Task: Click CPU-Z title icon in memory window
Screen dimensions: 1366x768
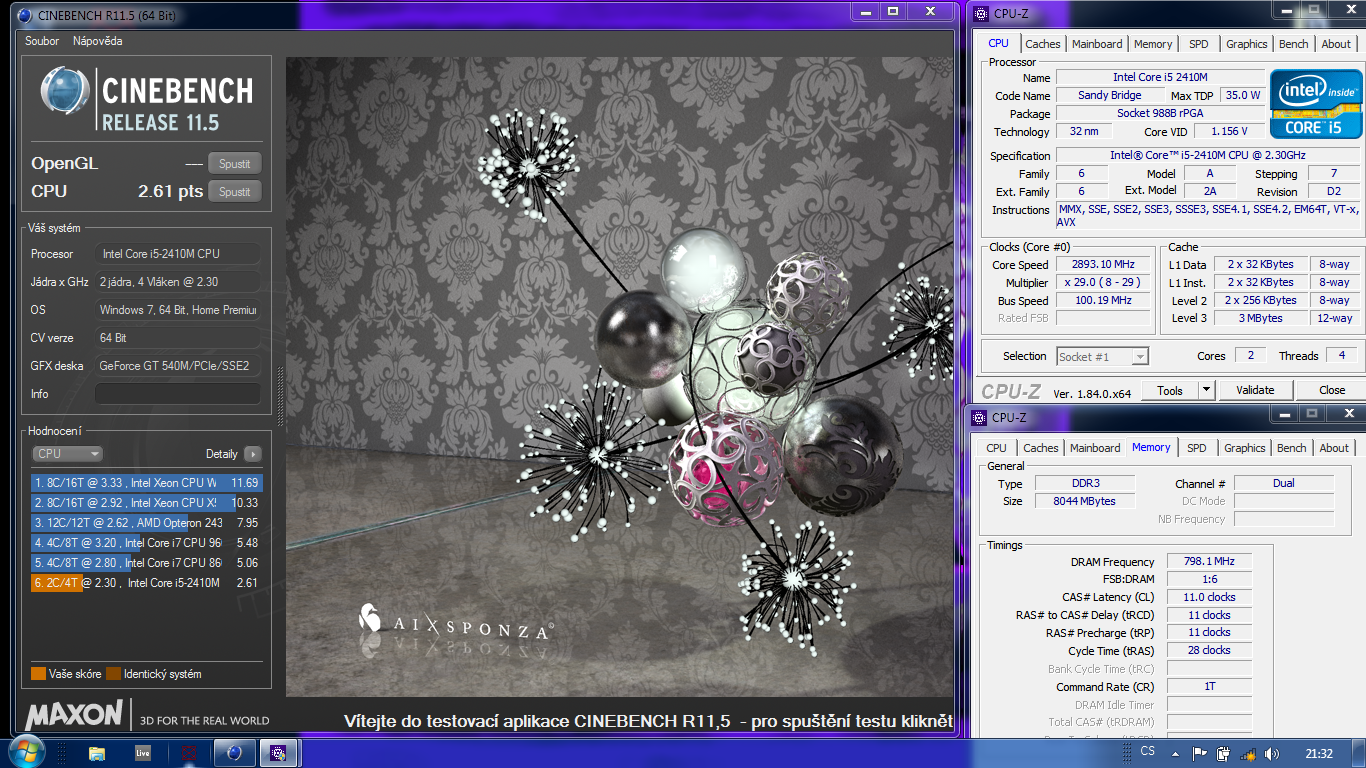Action: point(979,417)
